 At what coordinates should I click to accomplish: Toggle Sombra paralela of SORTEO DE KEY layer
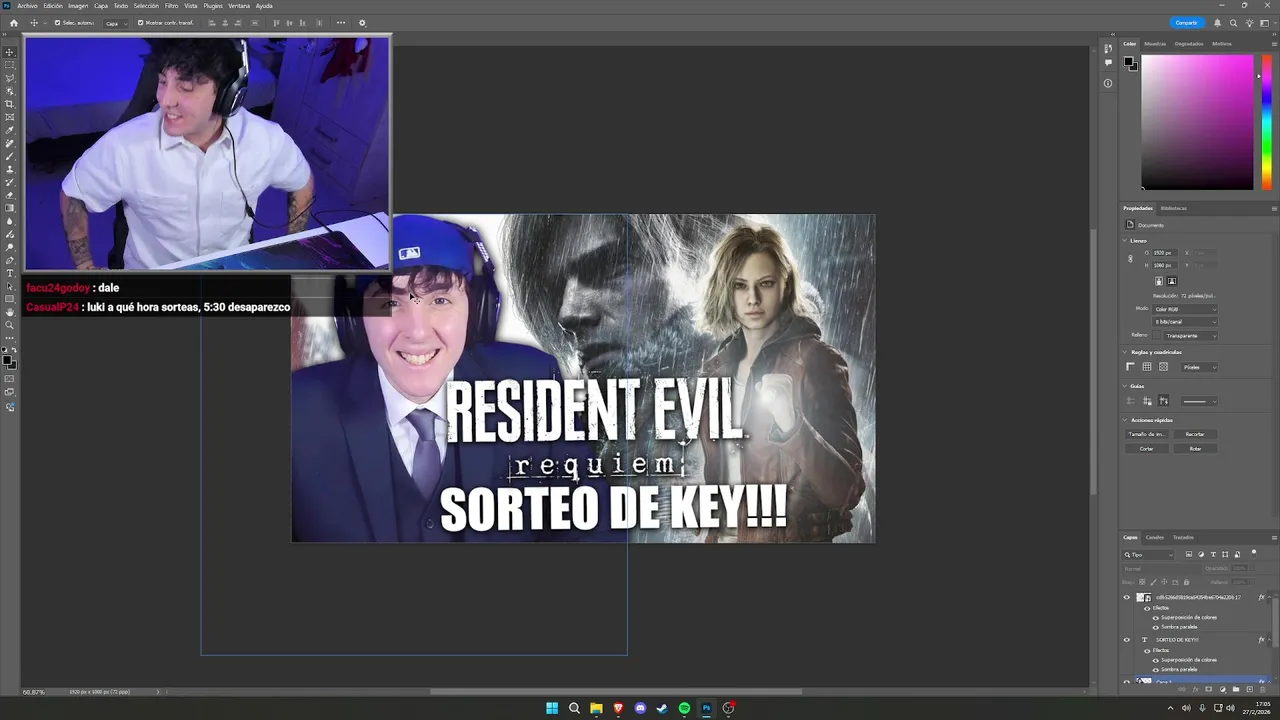tap(1156, 670)
